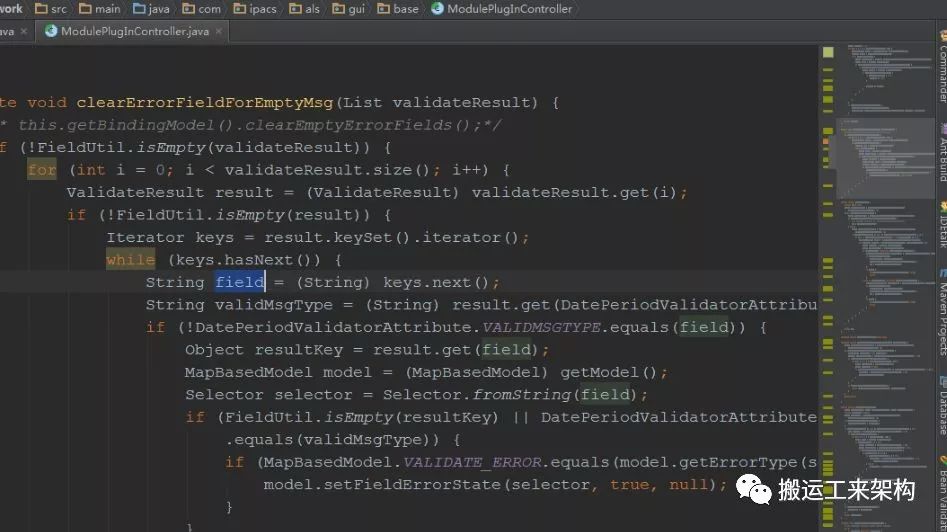Open the als package breadcrumb
Screen dimensions: 947x532
304,8
